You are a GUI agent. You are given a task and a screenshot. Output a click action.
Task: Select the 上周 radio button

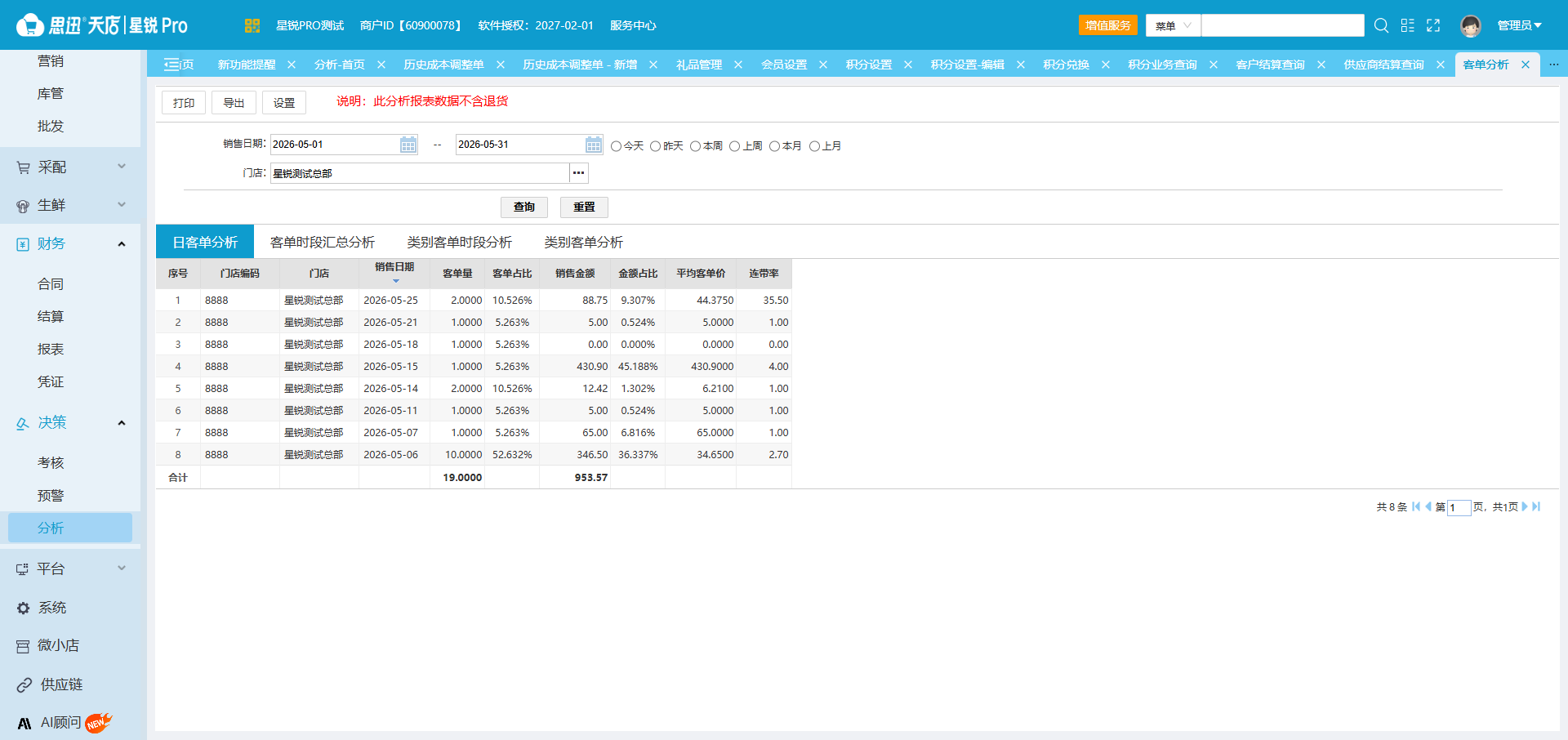[x=734, y=146]
